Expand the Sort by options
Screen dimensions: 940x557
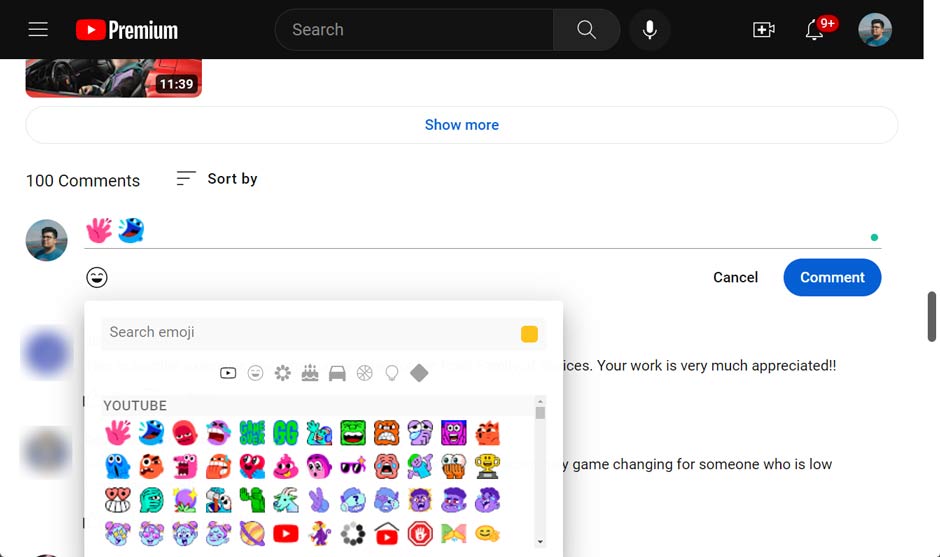(217, 179)
